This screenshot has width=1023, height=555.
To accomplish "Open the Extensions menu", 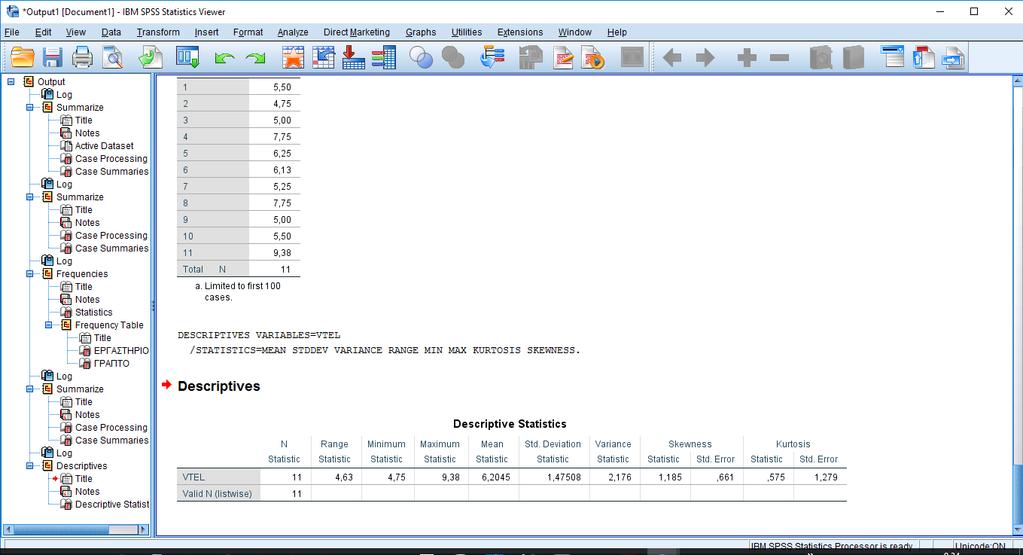I will tap(520, 32).
